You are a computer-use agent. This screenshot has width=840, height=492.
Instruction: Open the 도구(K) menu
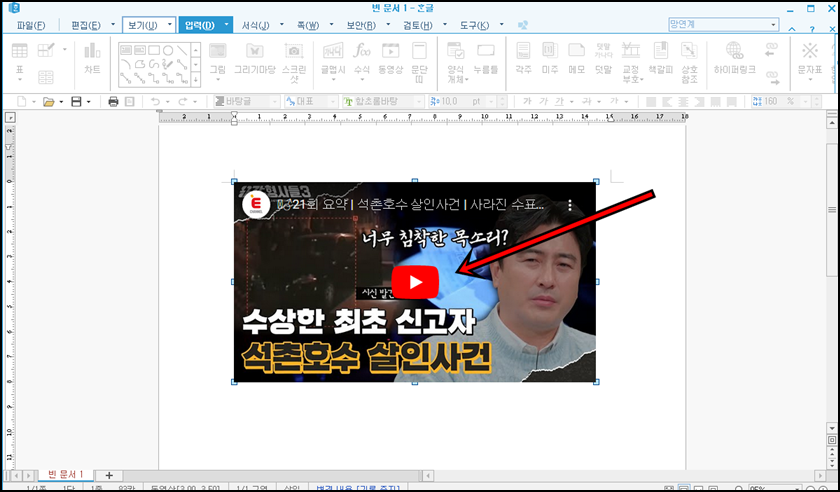pyautogui.click(x=475, y=25)
